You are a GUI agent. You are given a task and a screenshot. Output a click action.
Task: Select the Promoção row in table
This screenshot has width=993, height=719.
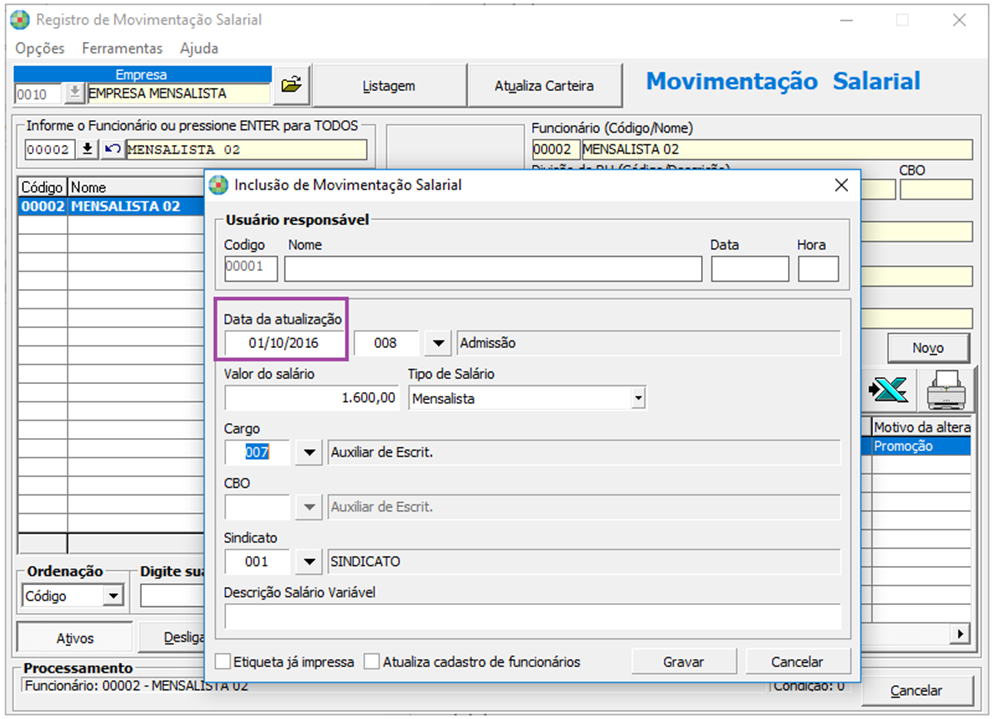921,446
